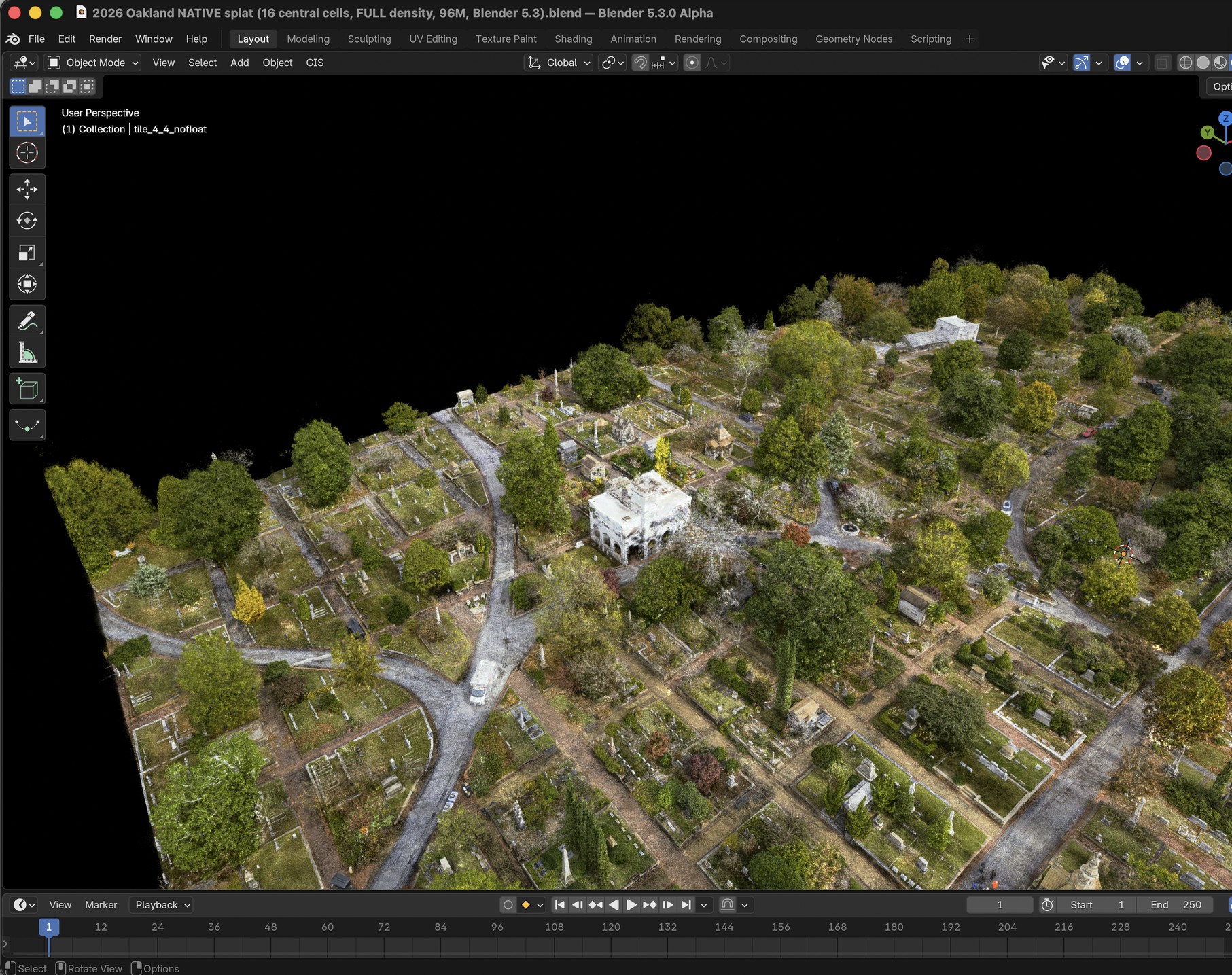The image size is (1232, 975).
Task: Play the animation forward
Action: [631, 905]
